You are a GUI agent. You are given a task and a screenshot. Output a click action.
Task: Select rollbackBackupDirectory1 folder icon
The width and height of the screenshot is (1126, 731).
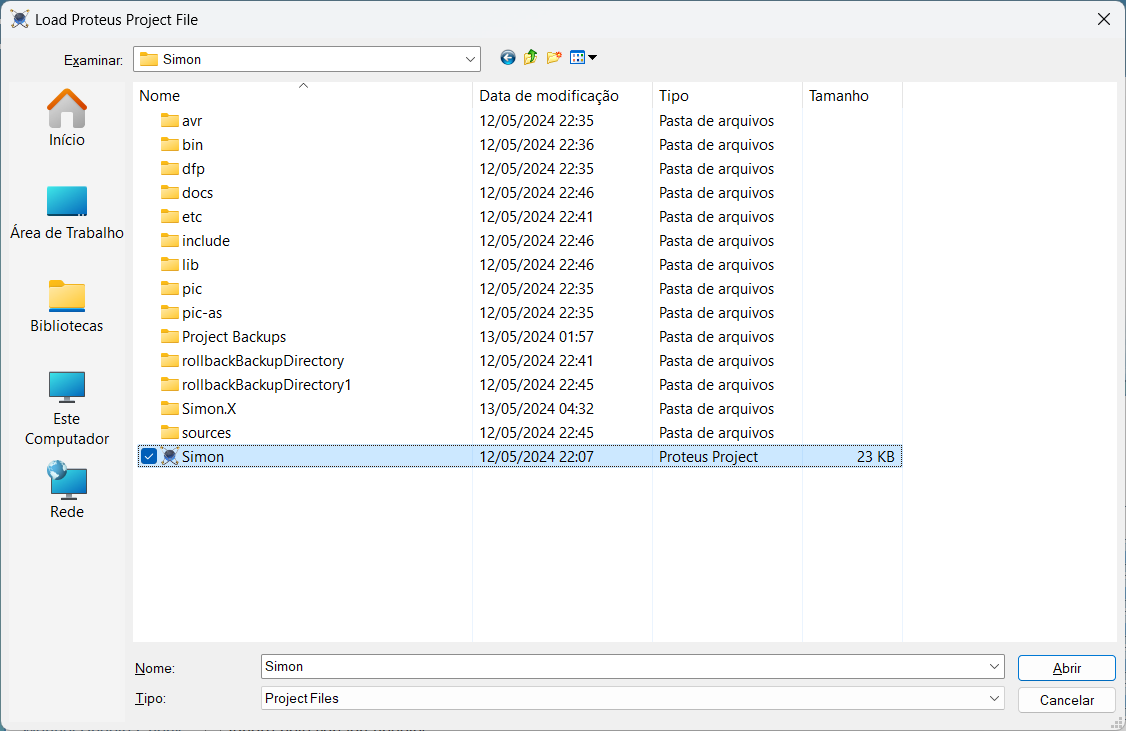[169, 385]
